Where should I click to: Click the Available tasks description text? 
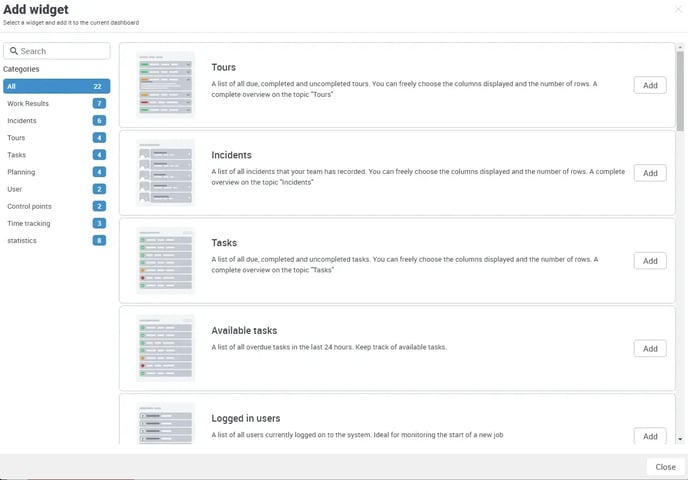click(x=329, y=347)
